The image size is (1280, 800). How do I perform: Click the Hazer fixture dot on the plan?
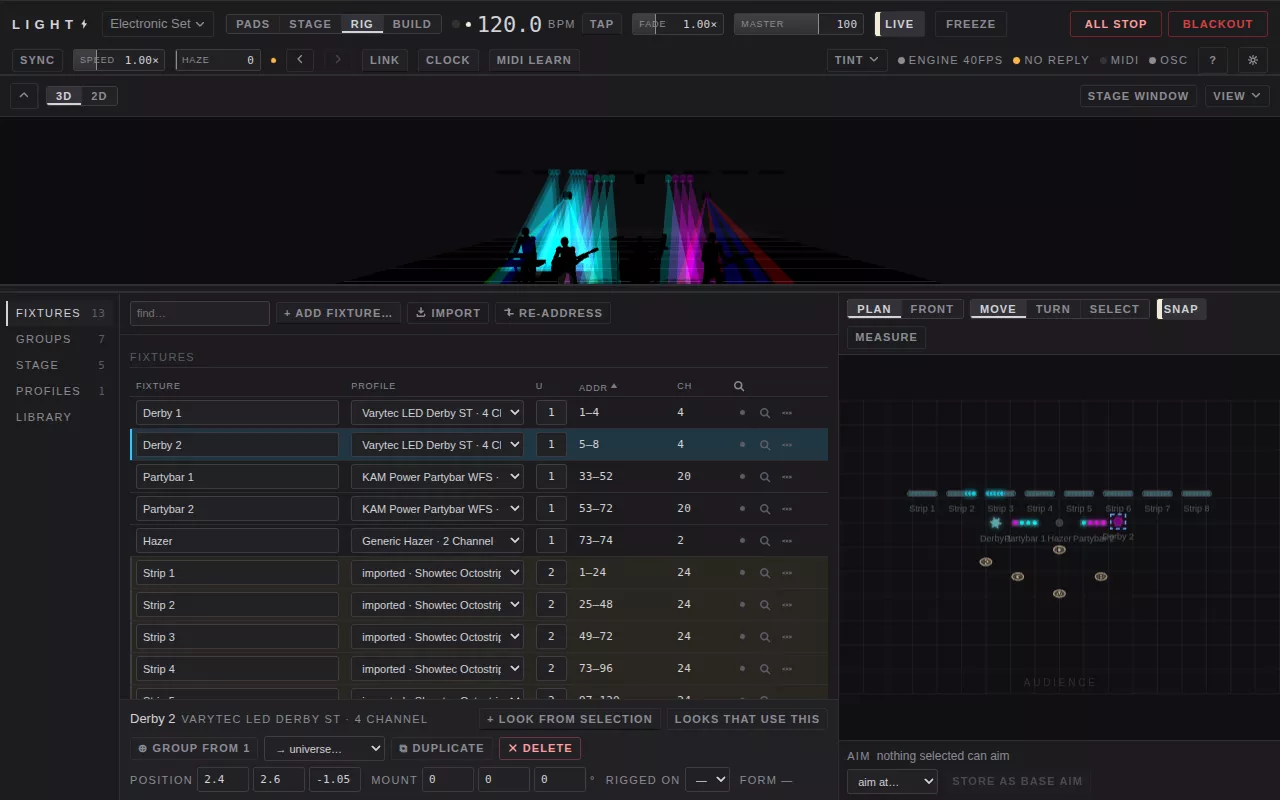[1059, 522]
